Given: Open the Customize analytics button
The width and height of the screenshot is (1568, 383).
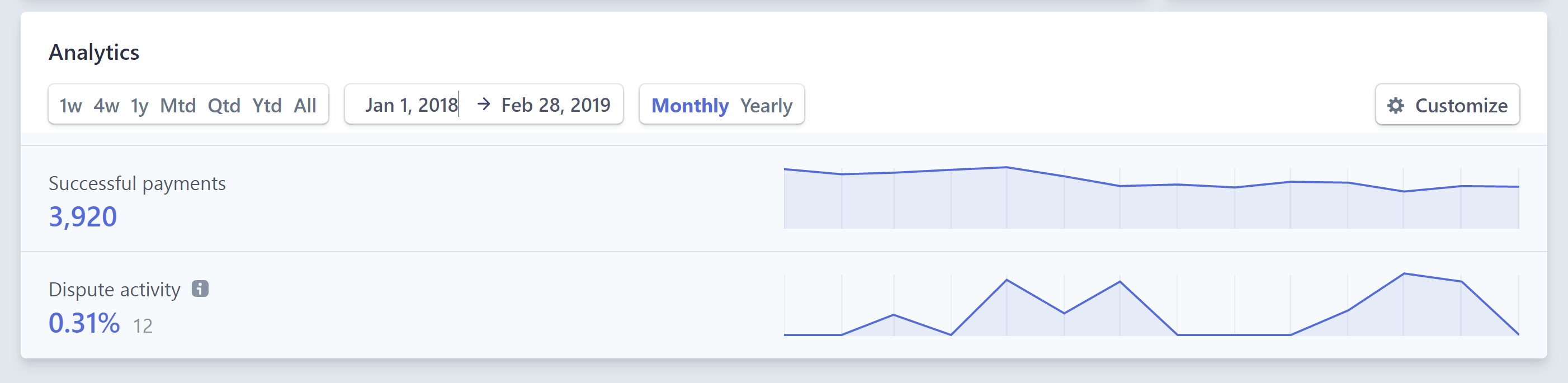Looking at the screenshot, I should click(1447, 105).
